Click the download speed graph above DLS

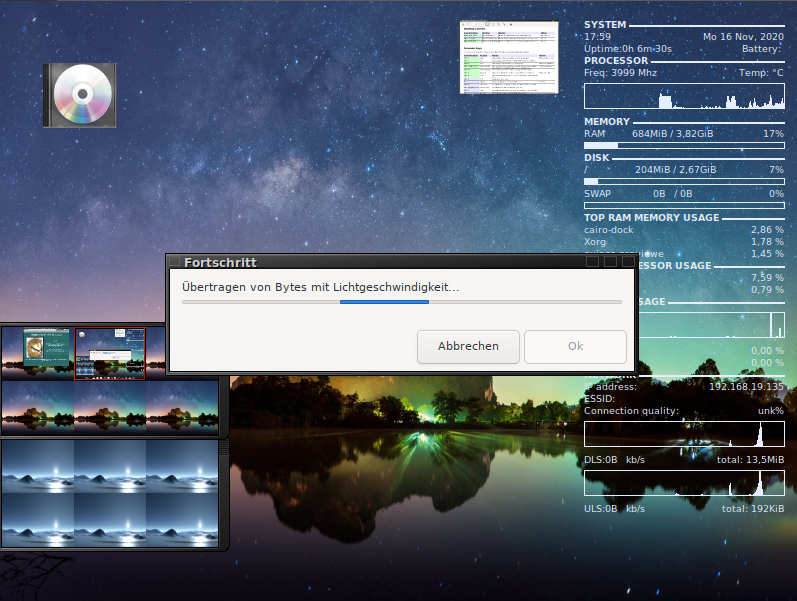click(x=684, y=433)
